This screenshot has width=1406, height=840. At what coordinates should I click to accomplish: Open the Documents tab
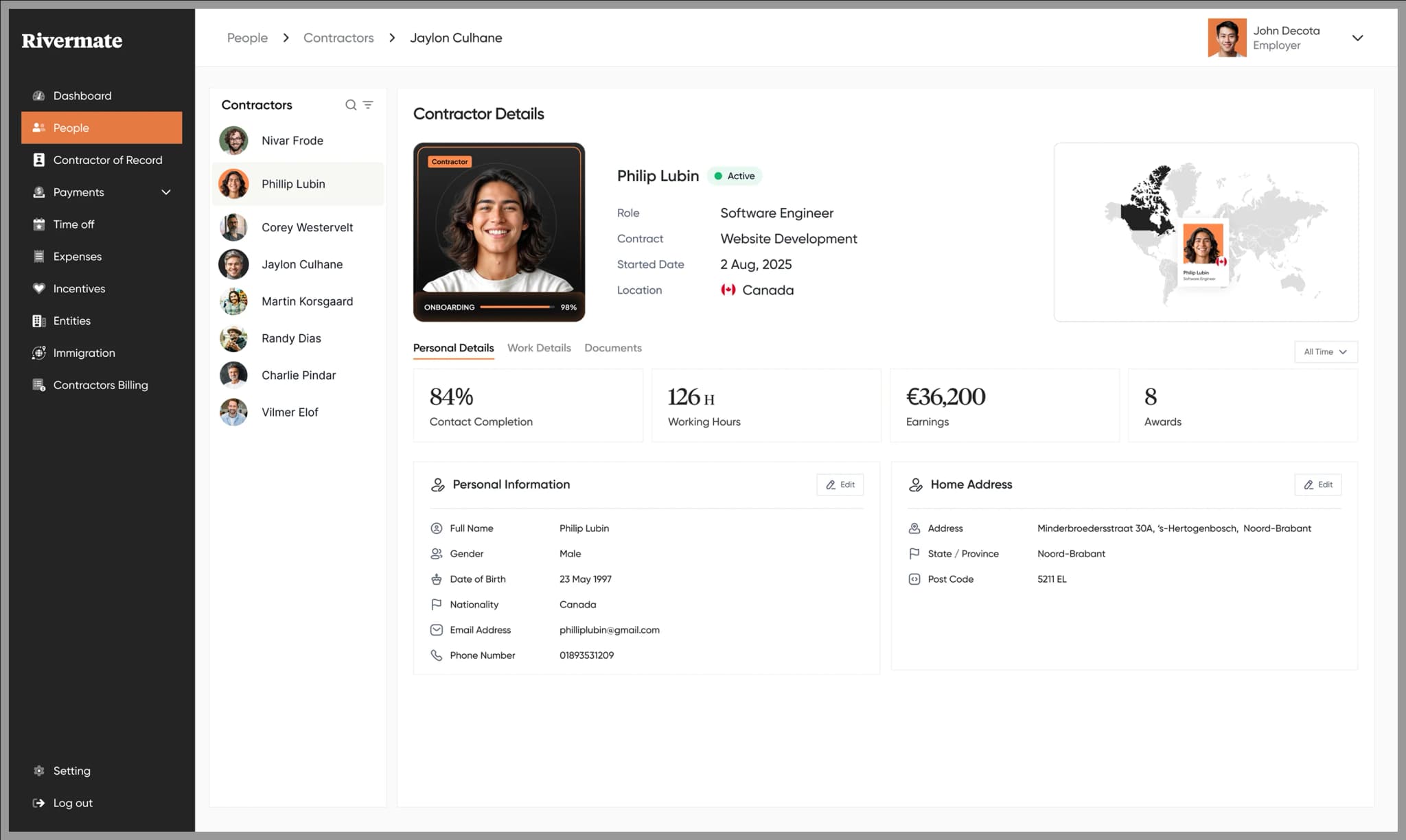612,348
